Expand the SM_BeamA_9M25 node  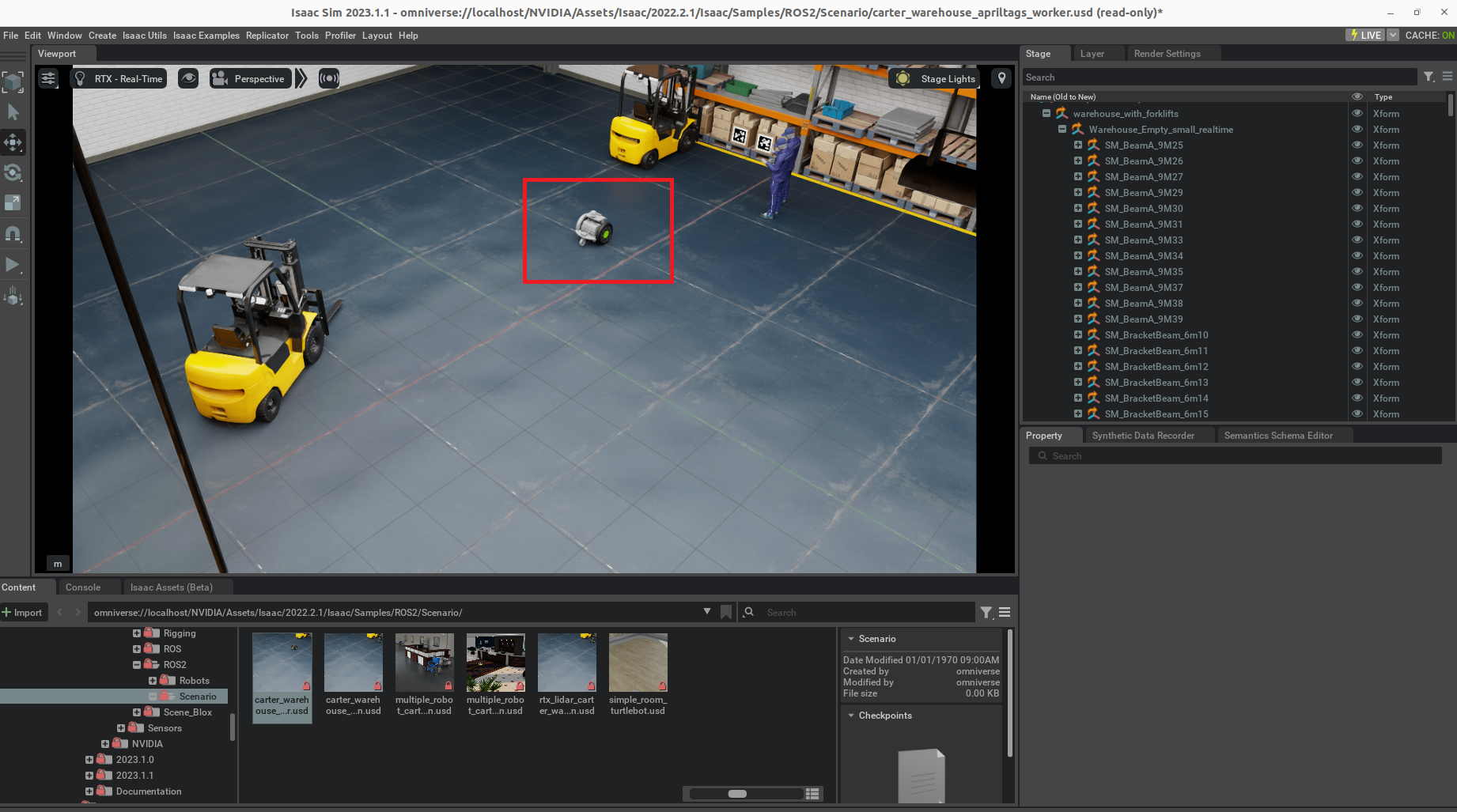click(x=1078, y=145)
